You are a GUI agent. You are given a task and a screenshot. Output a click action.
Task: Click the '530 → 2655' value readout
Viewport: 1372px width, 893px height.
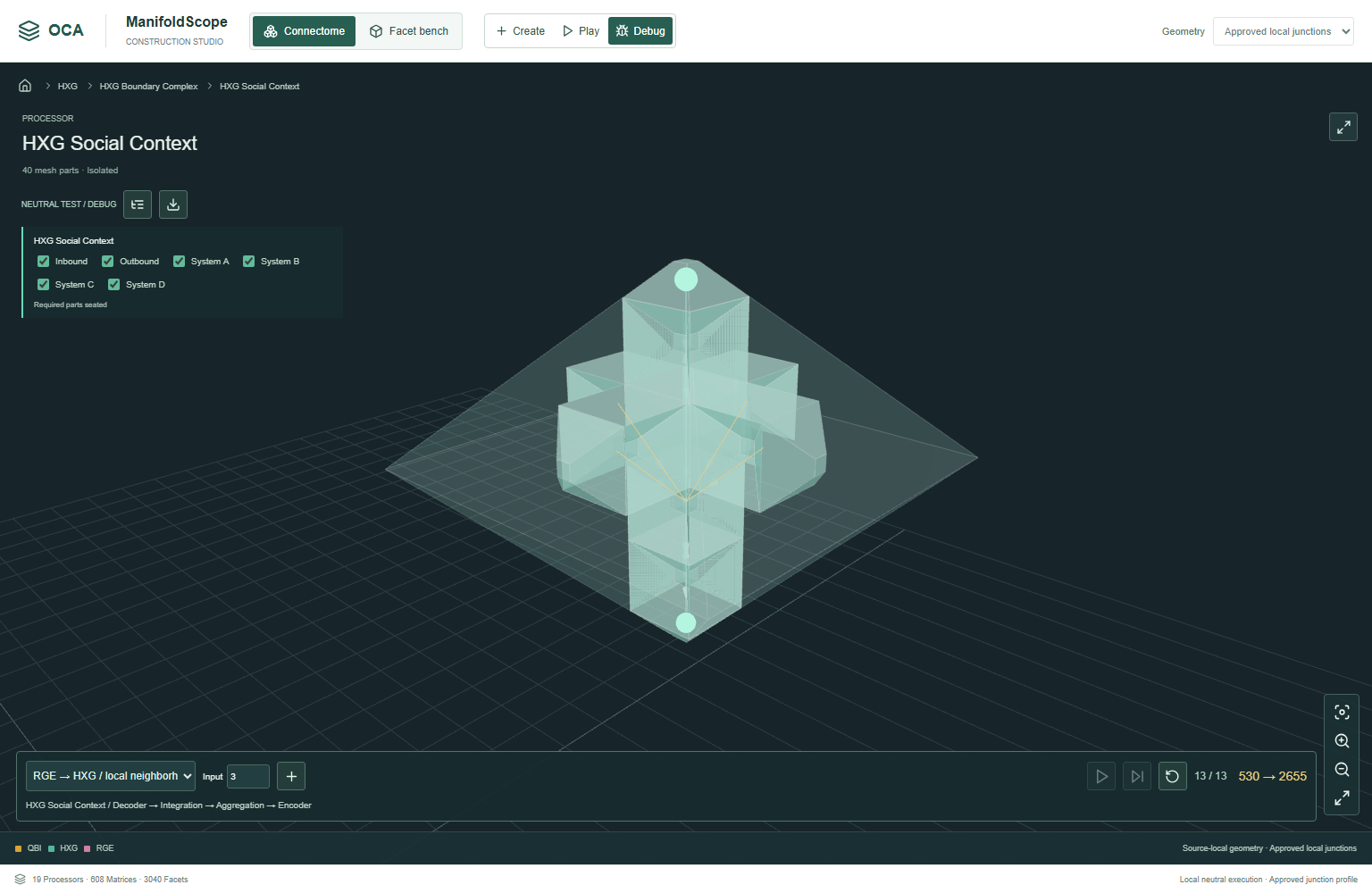coord(1273,776)
